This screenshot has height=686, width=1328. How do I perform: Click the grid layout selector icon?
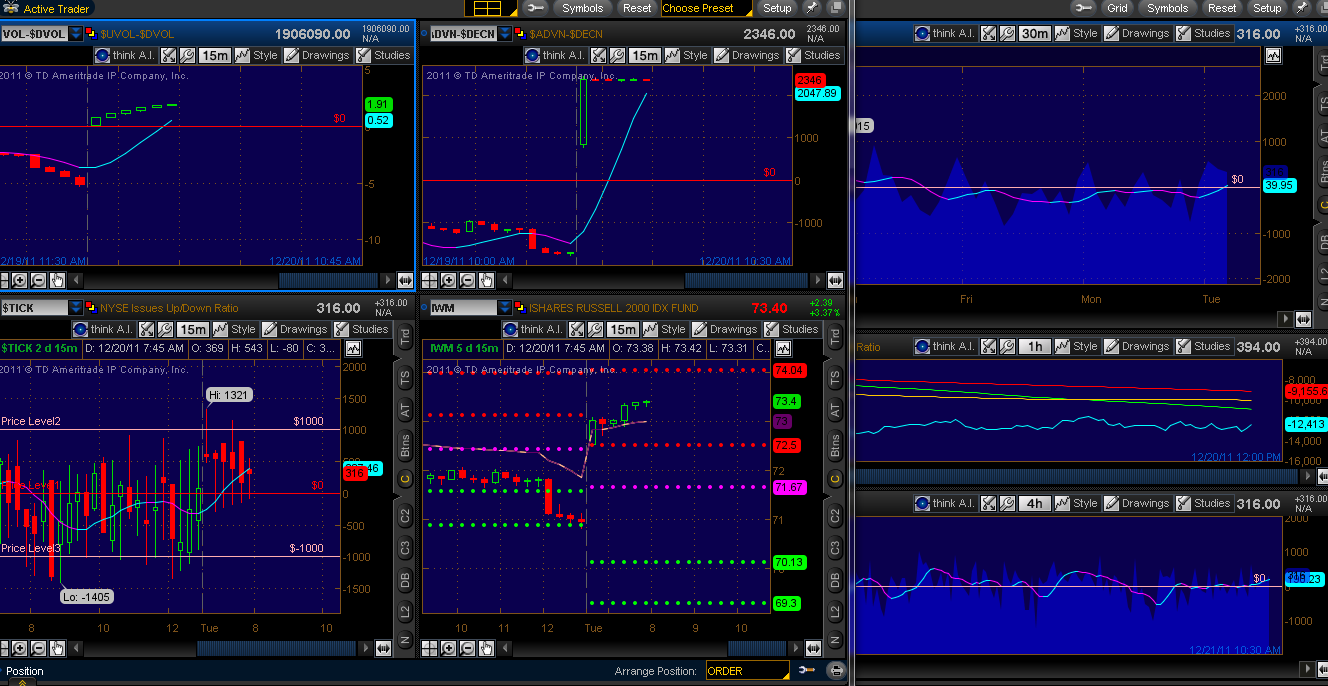pyautogui.click(x=487, y=8)
